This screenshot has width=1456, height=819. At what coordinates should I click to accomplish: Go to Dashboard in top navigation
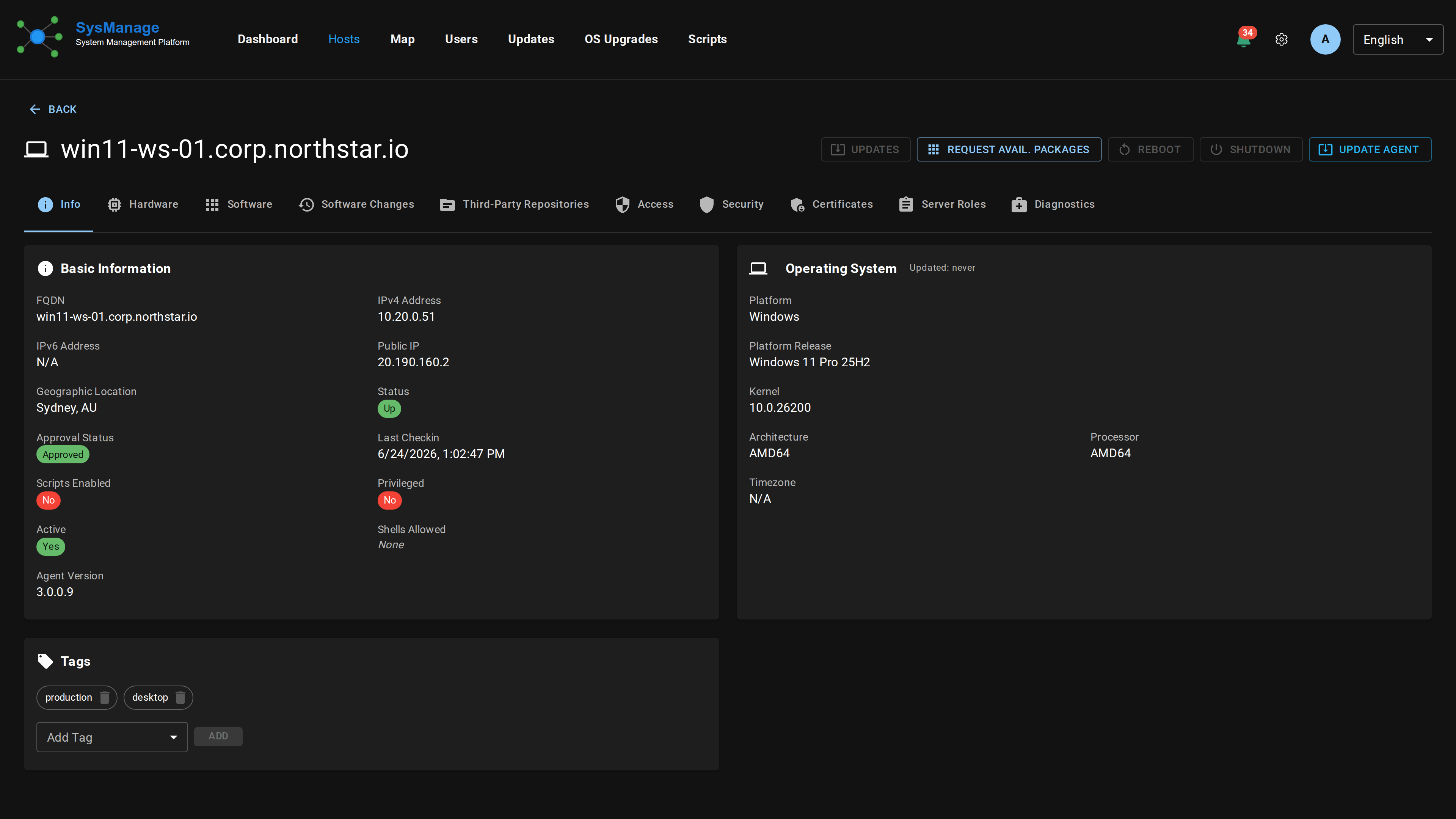coord(267,39)
